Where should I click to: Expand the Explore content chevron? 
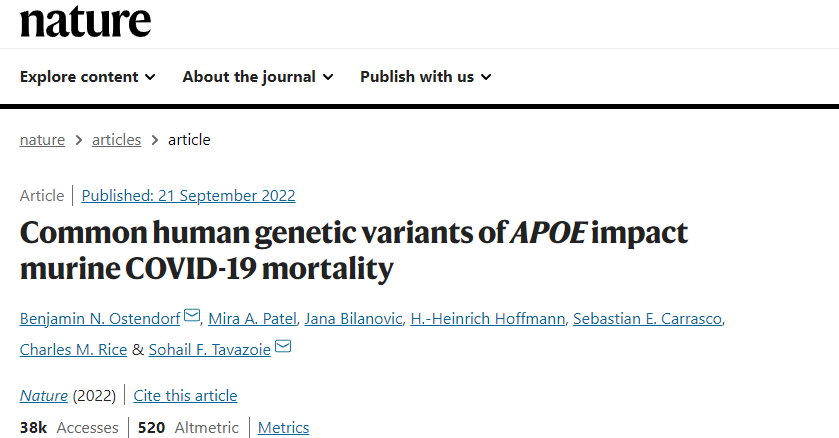coord(150,78)
